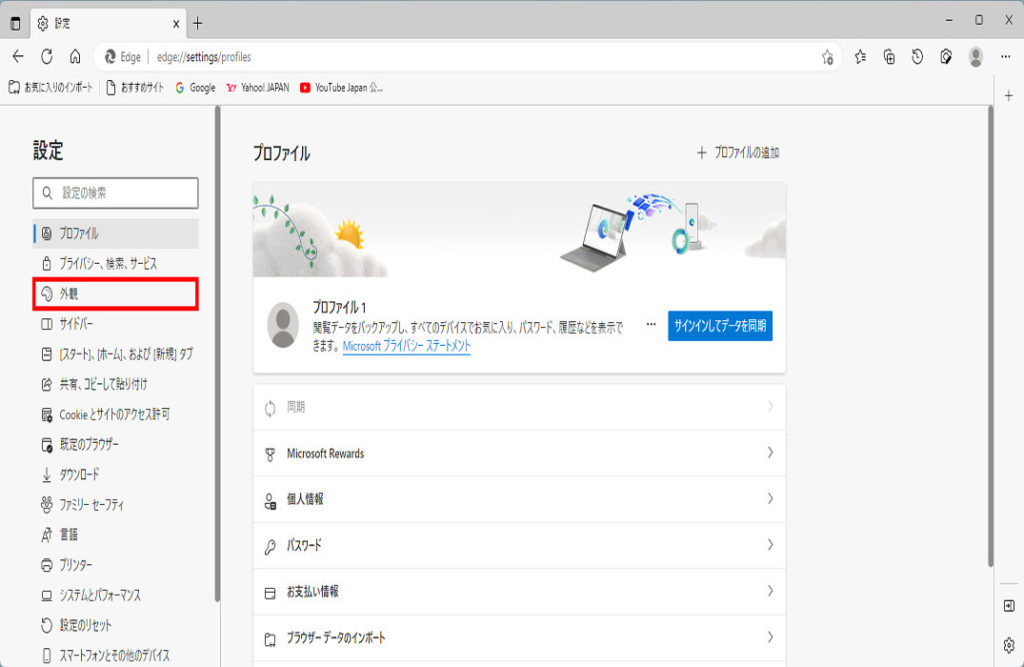Click the back arrow in the toolbar

[x=17, y=57]
